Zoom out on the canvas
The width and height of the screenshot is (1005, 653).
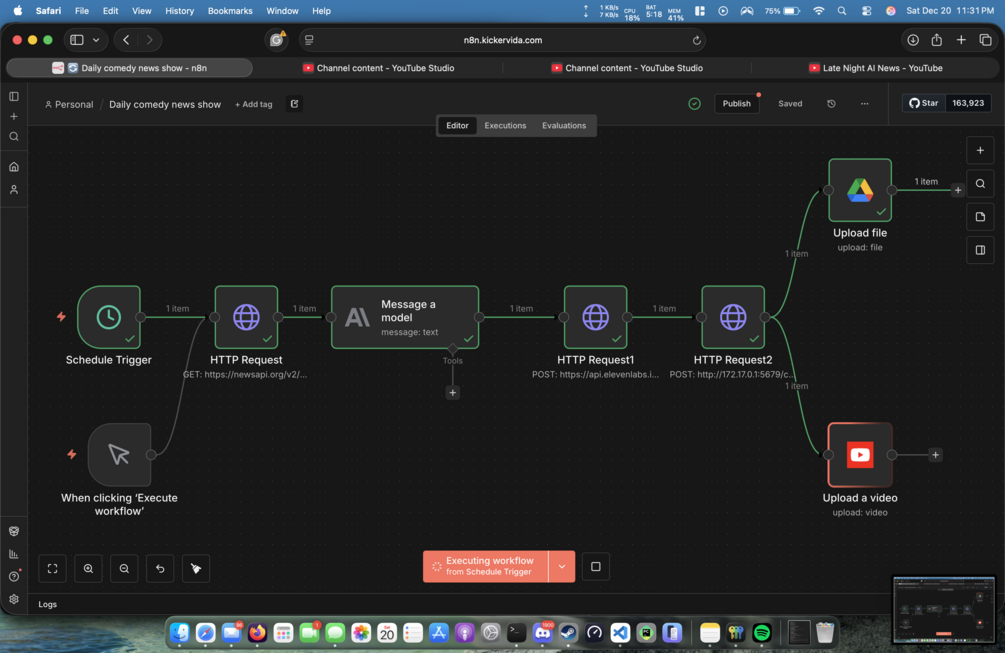(x=124, y=568)
